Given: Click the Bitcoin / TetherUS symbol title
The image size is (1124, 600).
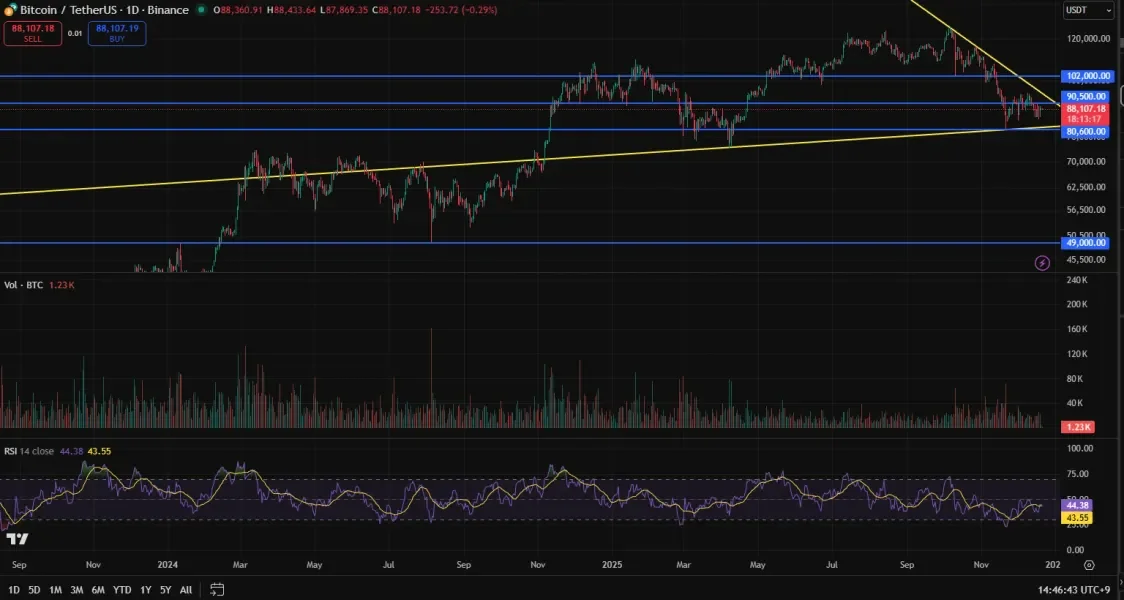Looking at the screenshot, I should tap(104, 10).
